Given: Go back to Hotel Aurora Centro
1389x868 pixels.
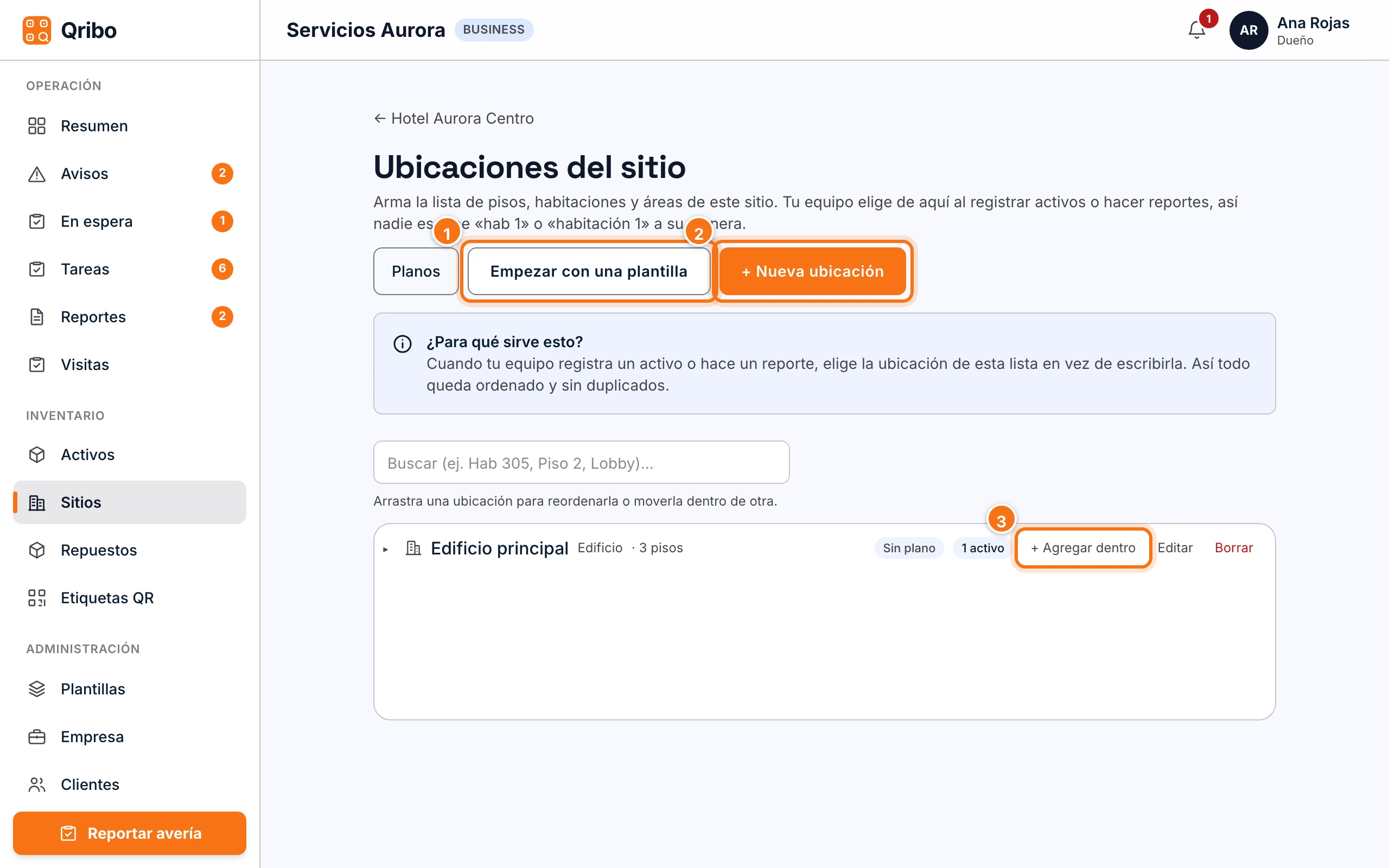Looking at the screenshot, I should pyautogui.click(x=454, y=118).
